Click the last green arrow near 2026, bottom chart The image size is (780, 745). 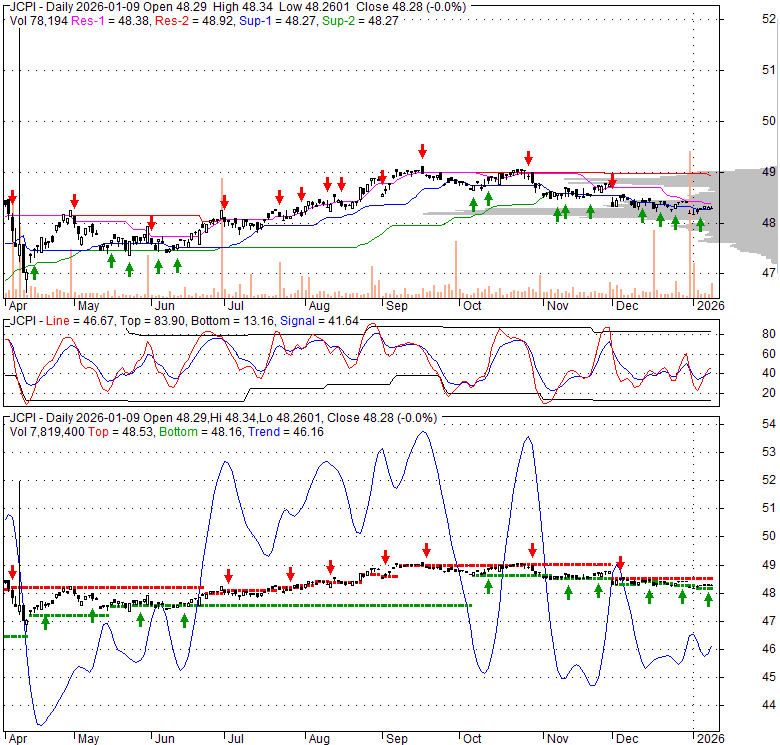tap(709, 598)
